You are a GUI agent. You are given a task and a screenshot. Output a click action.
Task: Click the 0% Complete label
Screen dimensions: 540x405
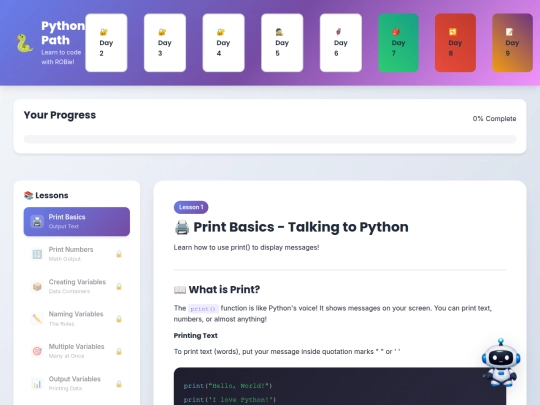tap(494, 118)
